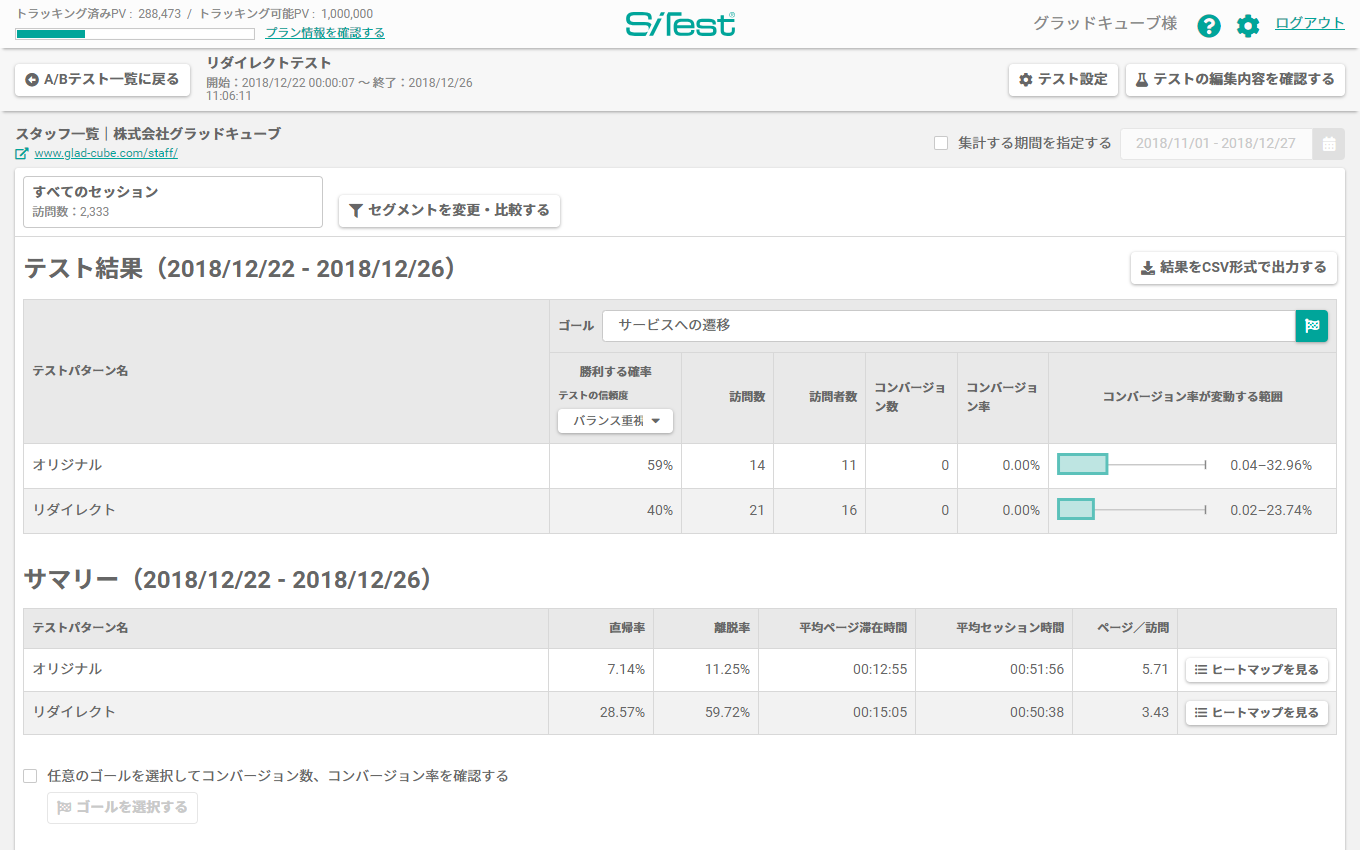
Task: Click the オリジナル conversion range bar
Action: pyautogui.click(x=1083, y=465)
